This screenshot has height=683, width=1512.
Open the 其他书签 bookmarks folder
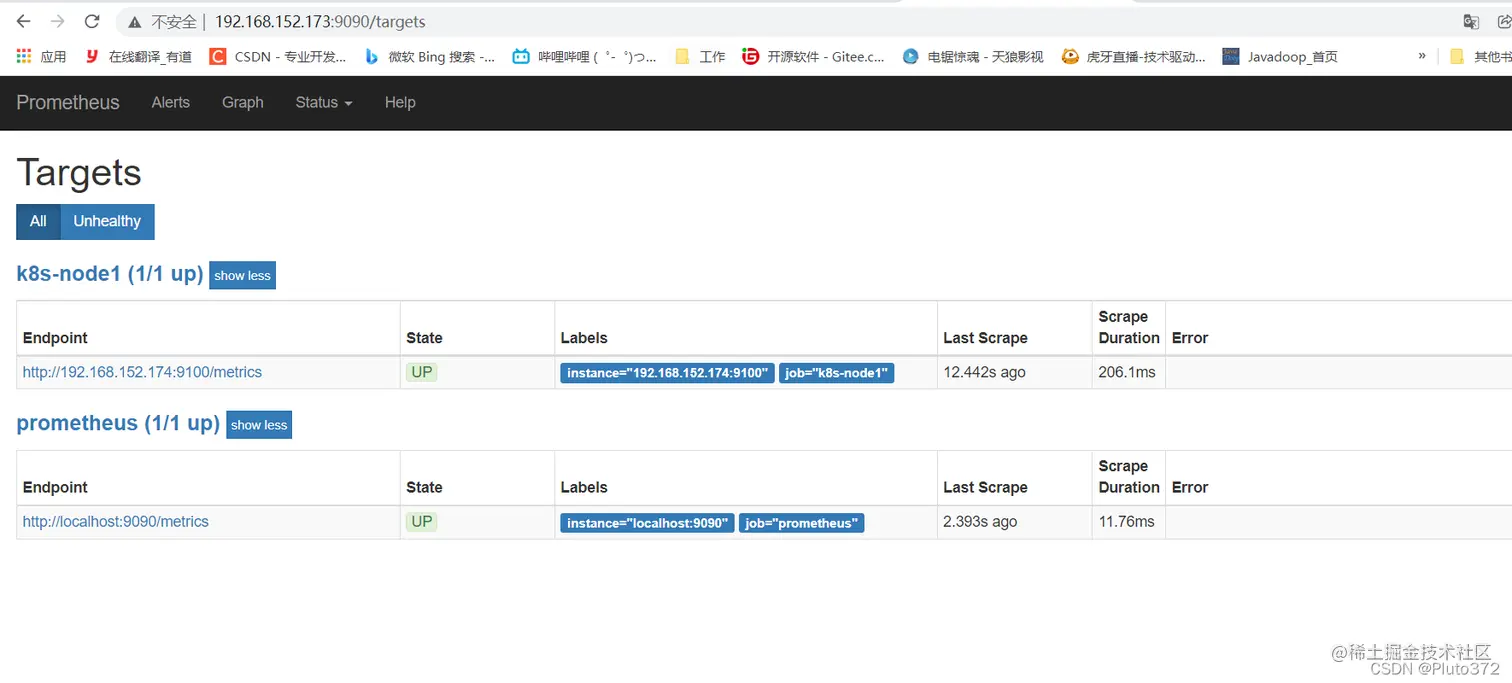[x=1480, y=57]
